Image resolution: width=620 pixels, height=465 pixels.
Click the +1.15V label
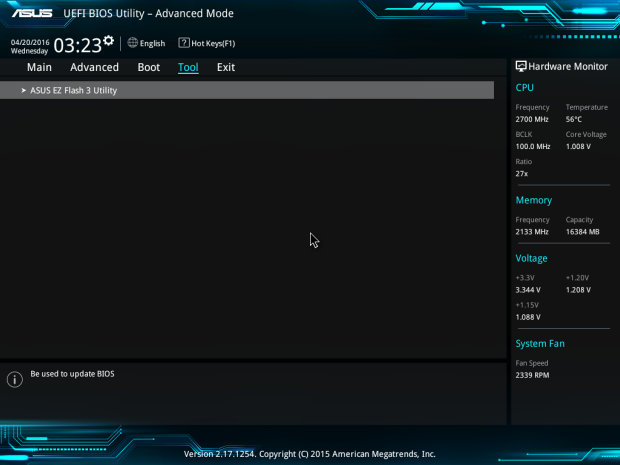click(527, 305)
